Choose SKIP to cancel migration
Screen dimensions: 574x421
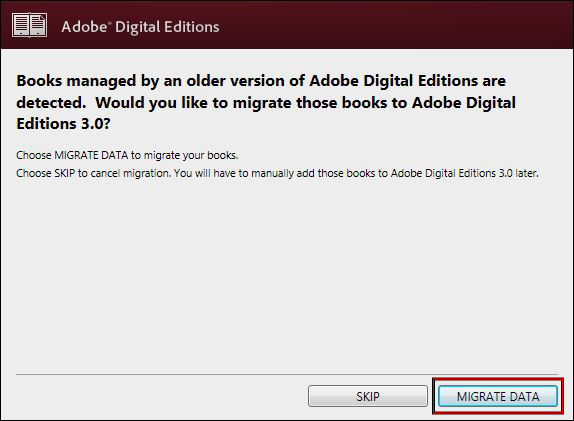(368, 396)
